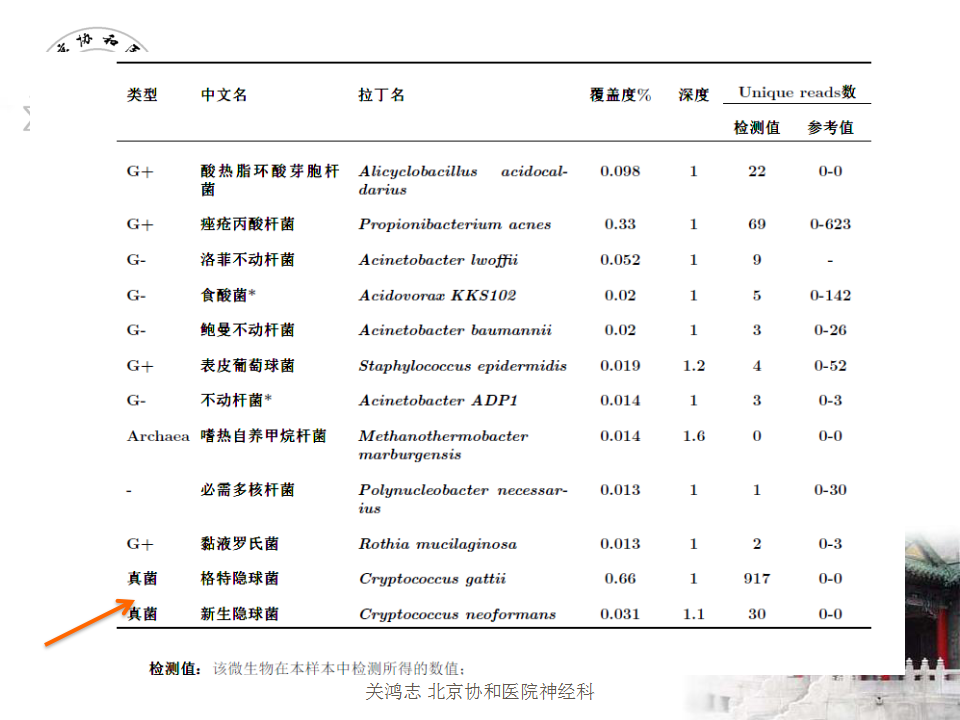Select Cryptococcus gattii text
960x720 pixels.
coord(432,579)
